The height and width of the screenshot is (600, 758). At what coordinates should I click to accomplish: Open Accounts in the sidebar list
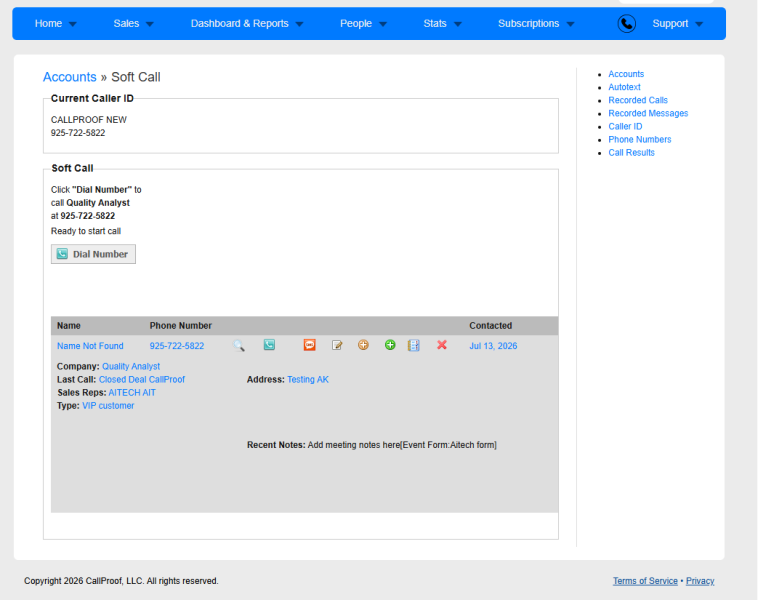pyautogui.click(x=626, y=74)
